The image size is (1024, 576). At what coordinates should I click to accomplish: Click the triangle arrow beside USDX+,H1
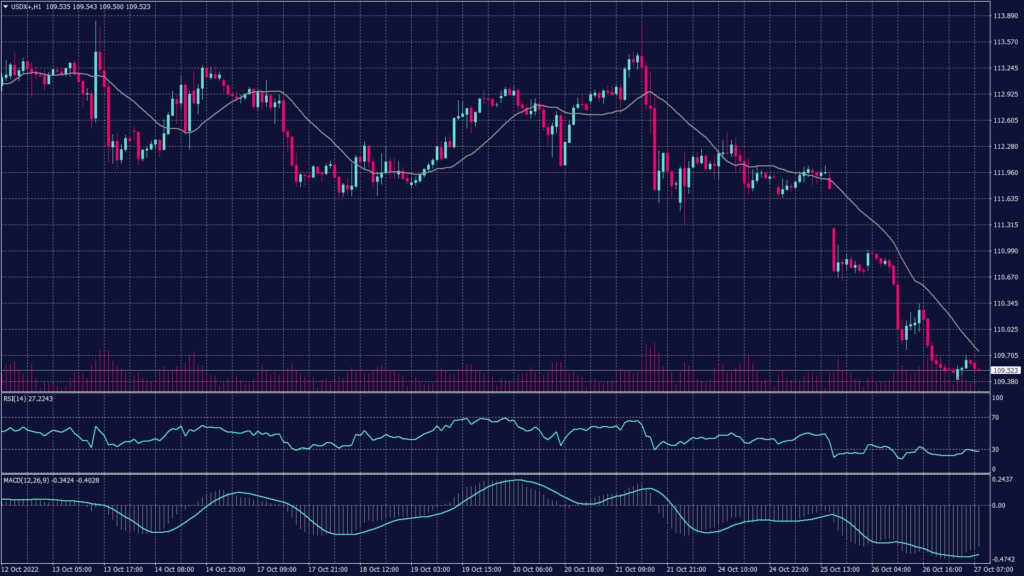5,8
